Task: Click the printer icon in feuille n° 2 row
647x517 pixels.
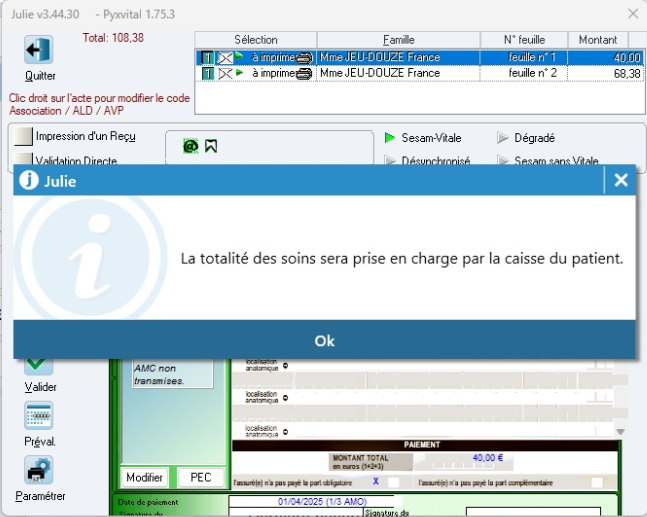Action: pos(303,73)
